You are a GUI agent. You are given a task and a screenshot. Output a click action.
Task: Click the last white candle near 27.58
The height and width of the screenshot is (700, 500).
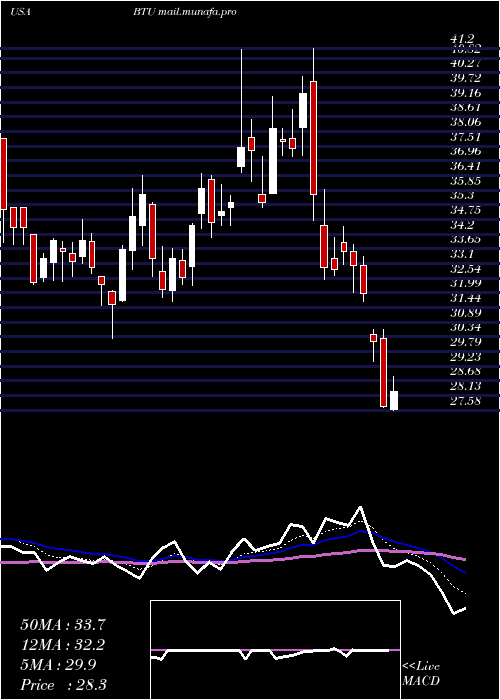394,400
